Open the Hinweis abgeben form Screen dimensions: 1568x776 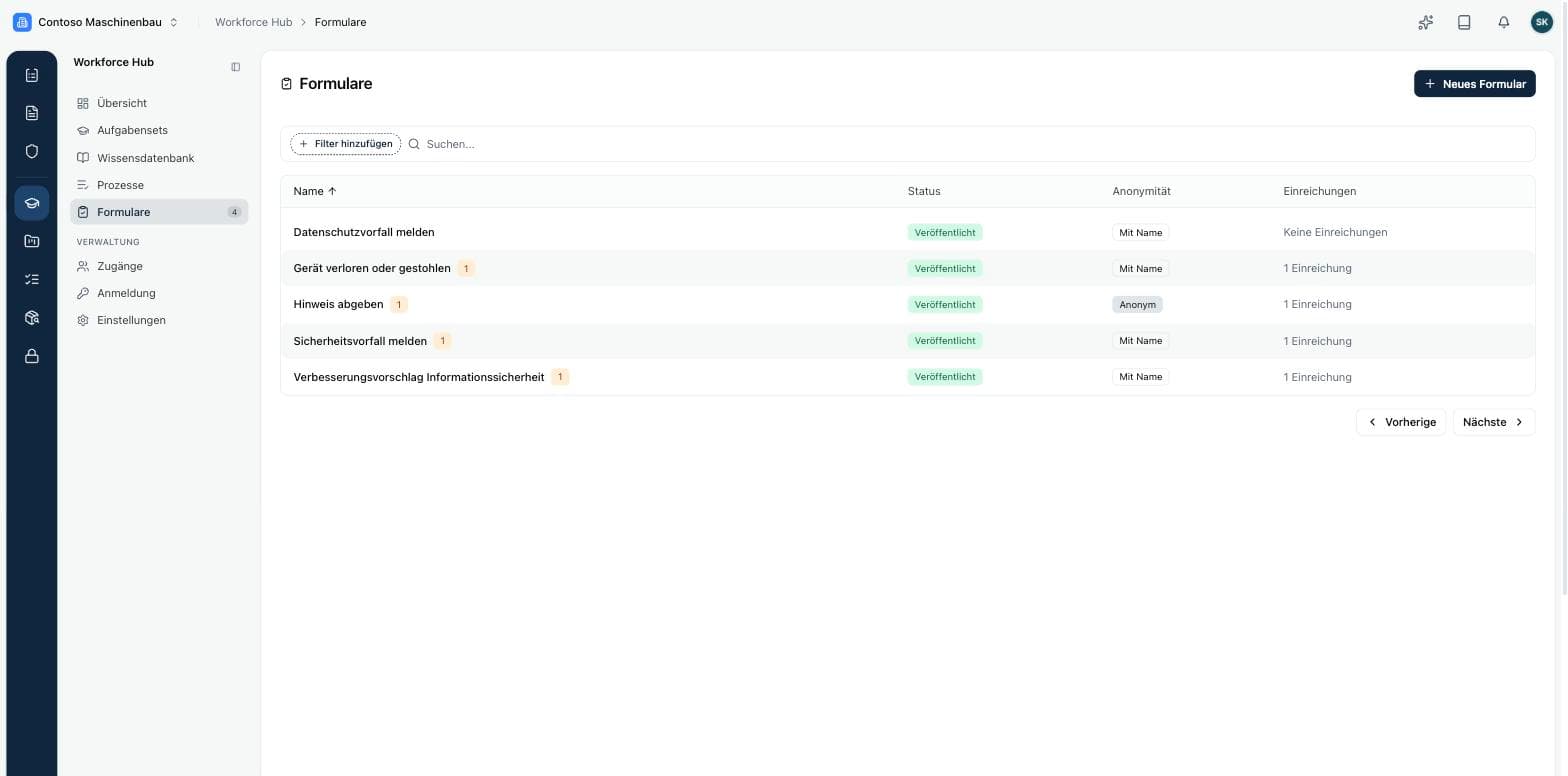338,304
